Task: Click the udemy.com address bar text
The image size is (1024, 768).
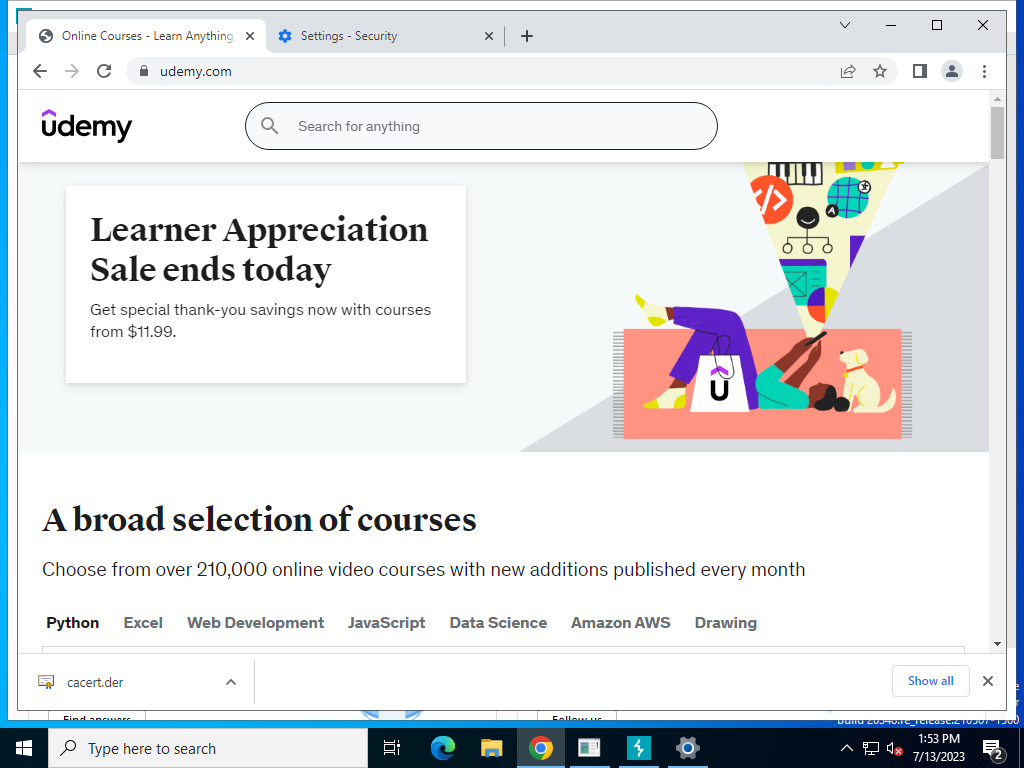Action: tap(196, 72)
